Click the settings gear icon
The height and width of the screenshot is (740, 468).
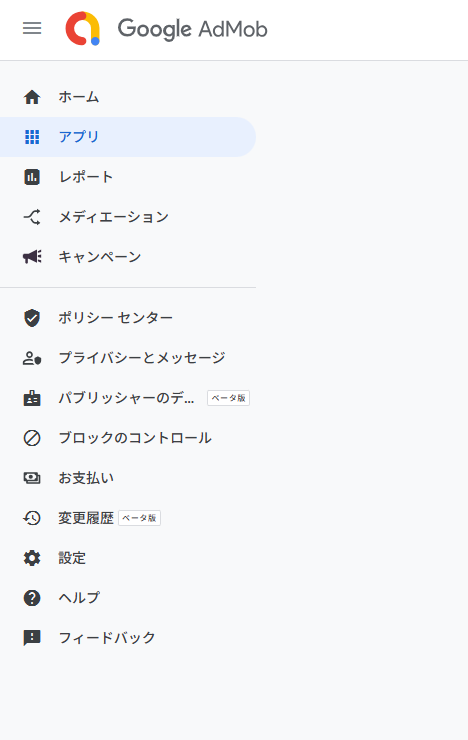point(32,558)
